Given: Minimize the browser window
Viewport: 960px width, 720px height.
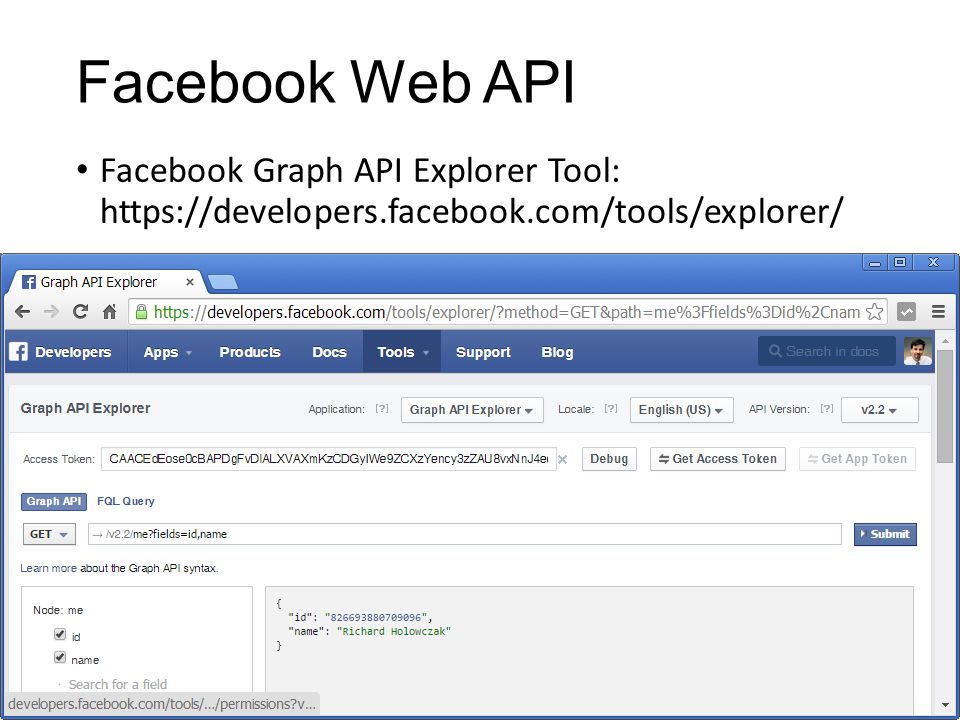Looking at the screenshot, I should tap(875, 262).
